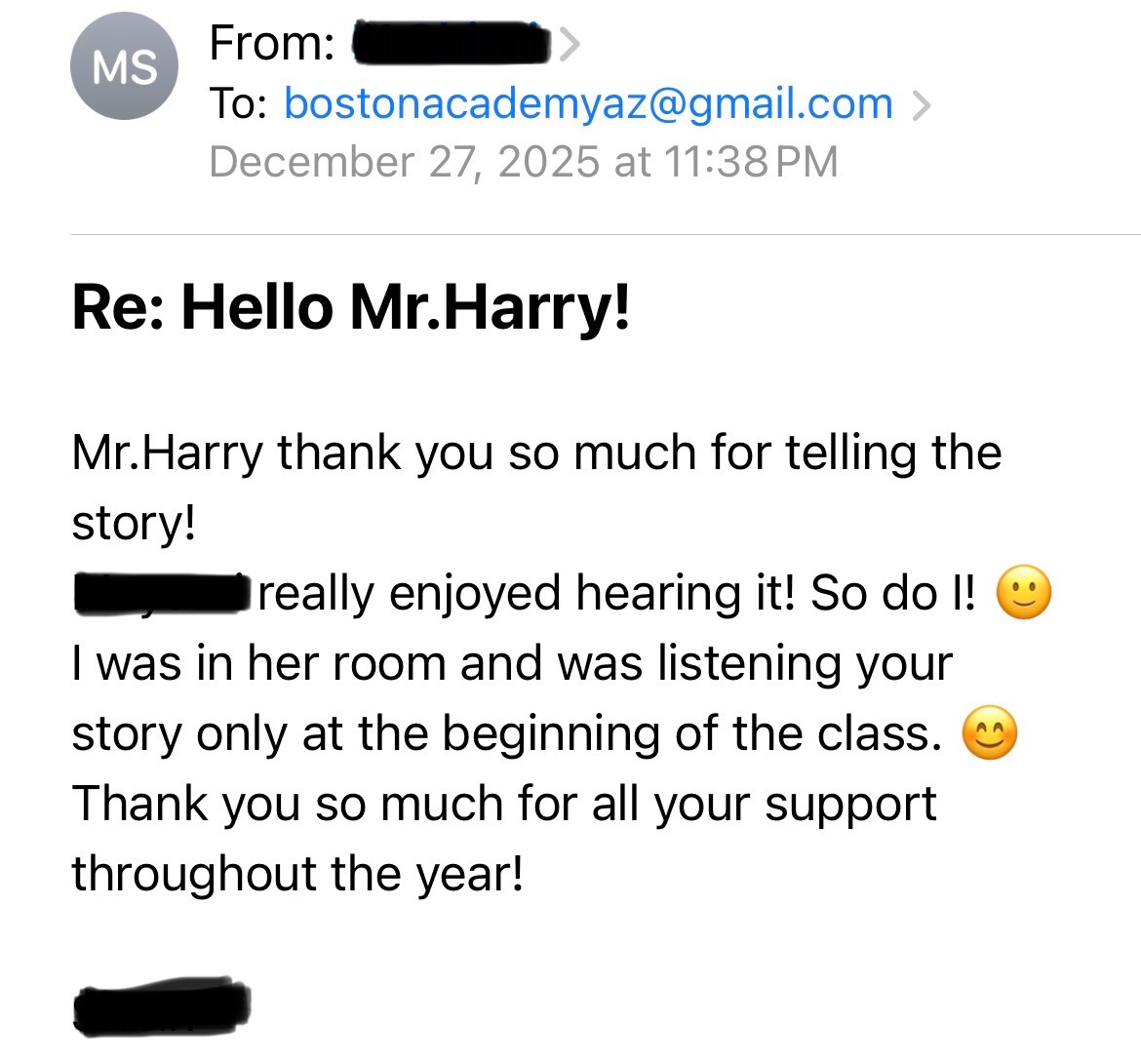Click the "Mr.Harry thank you so much" opening line
The width and height of the screenshot is (1141, 1064).
coord(536,453)
